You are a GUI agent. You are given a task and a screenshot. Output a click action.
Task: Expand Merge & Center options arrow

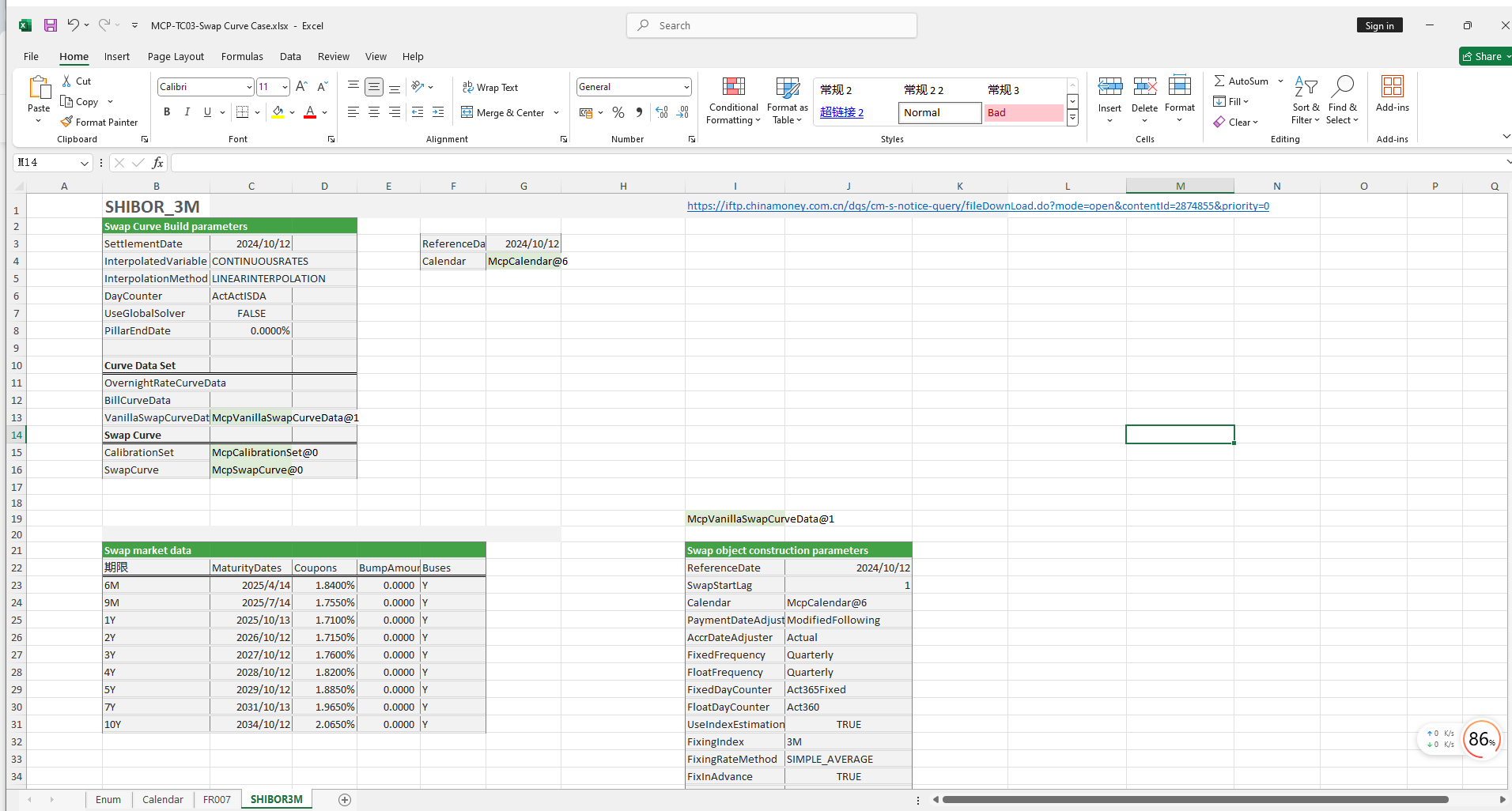click(557, 113)
